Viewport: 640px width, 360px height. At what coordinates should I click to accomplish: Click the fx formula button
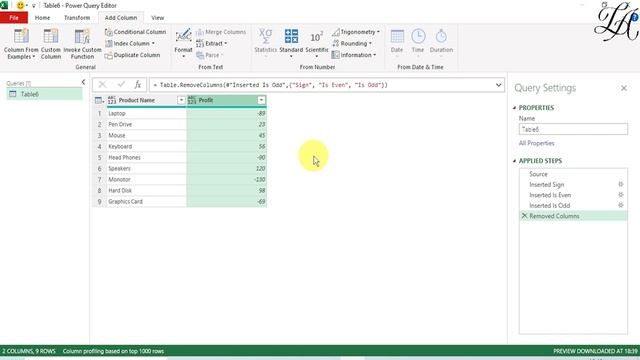pyautogui.click(x=138, y=85)
